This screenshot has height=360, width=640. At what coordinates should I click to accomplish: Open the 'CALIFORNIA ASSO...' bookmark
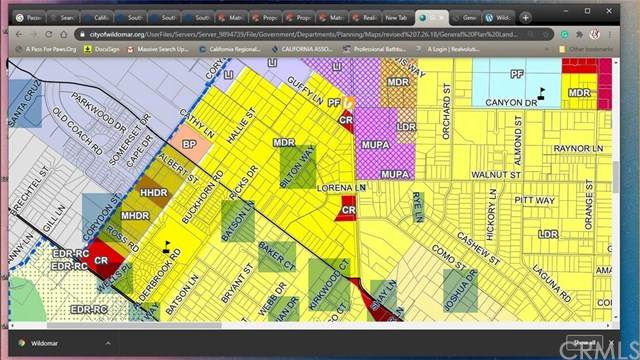302,49
